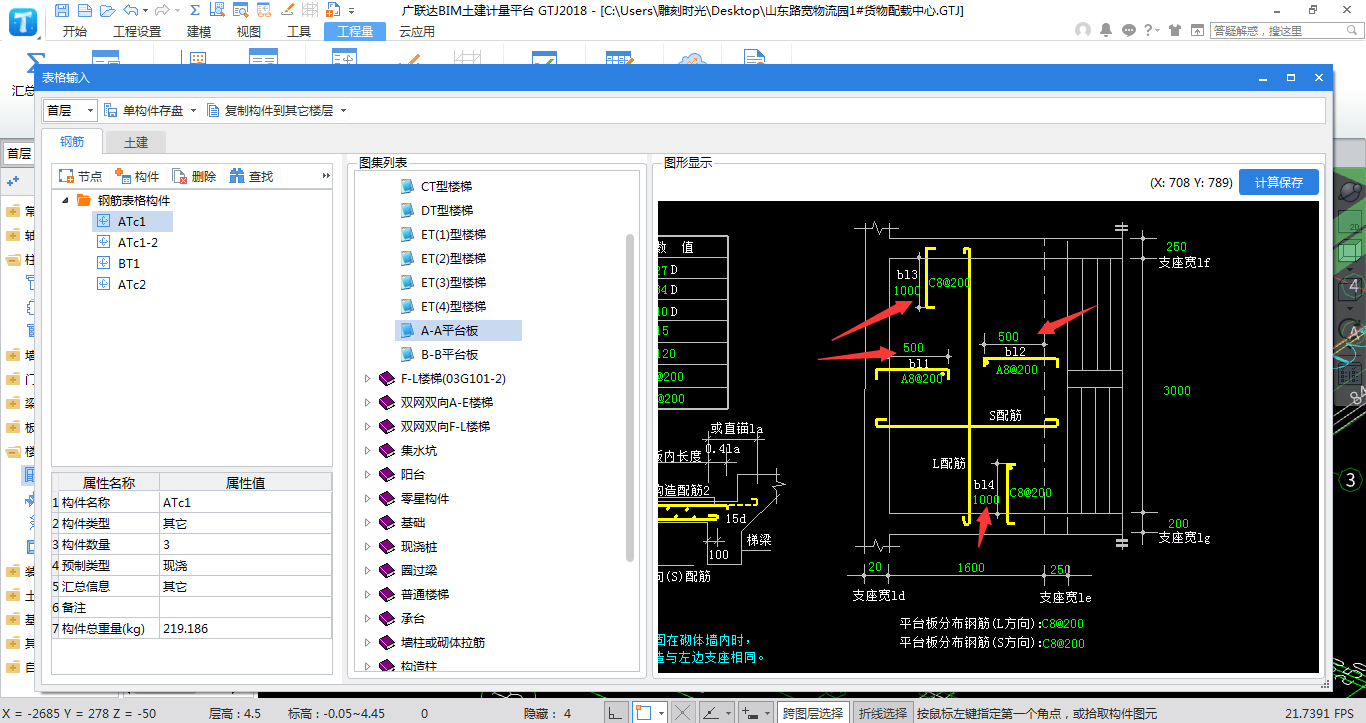Click the 节点 add node icon button

(x=80, y=176)
